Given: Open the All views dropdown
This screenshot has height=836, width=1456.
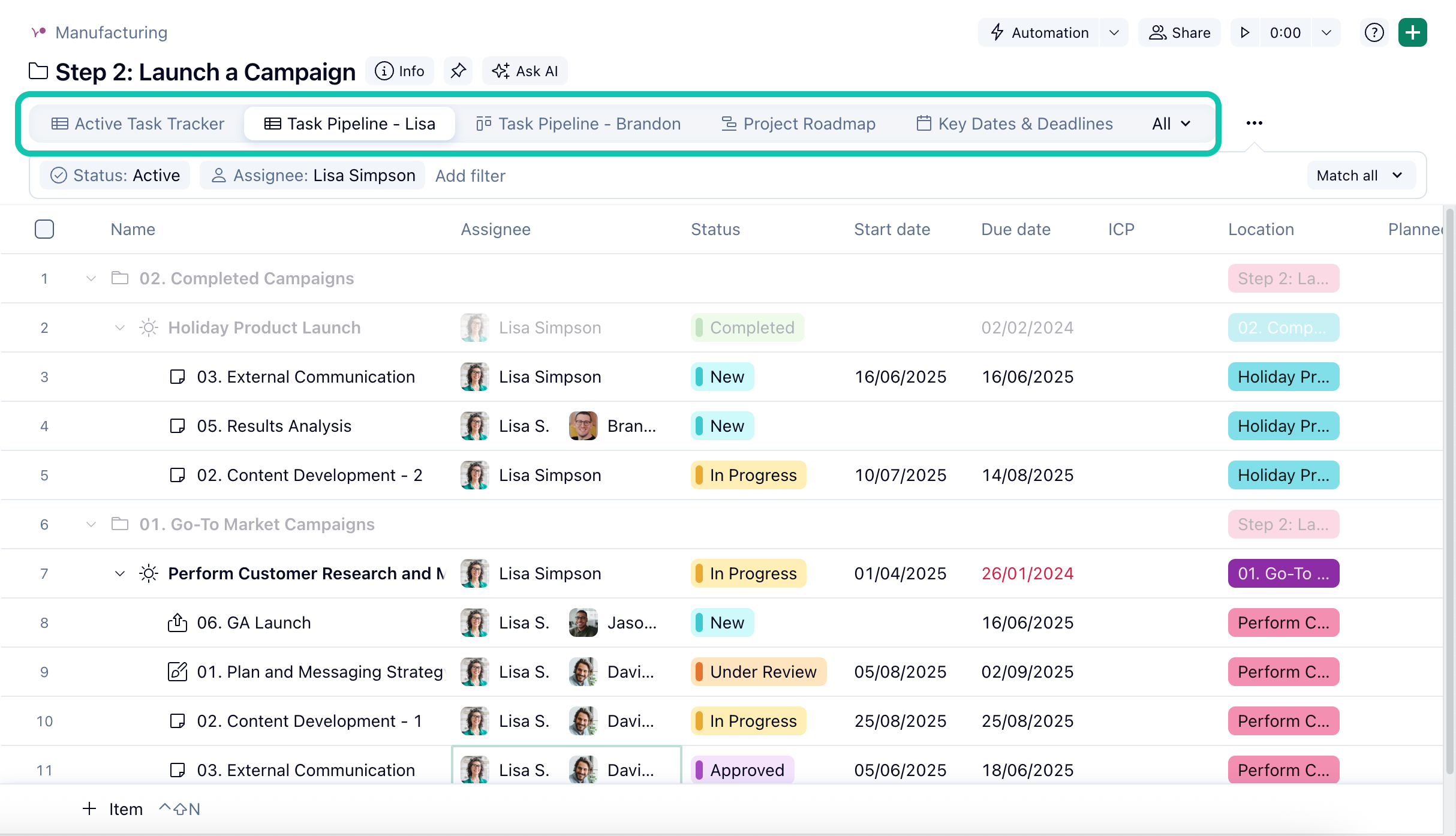Looking at the screenshot, I should point(1171,124).
